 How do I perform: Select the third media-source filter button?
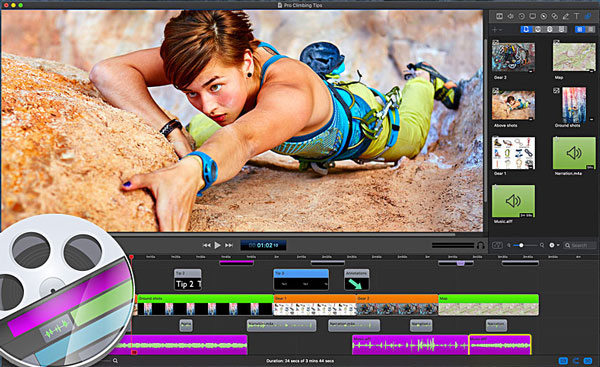pos(549,29)
